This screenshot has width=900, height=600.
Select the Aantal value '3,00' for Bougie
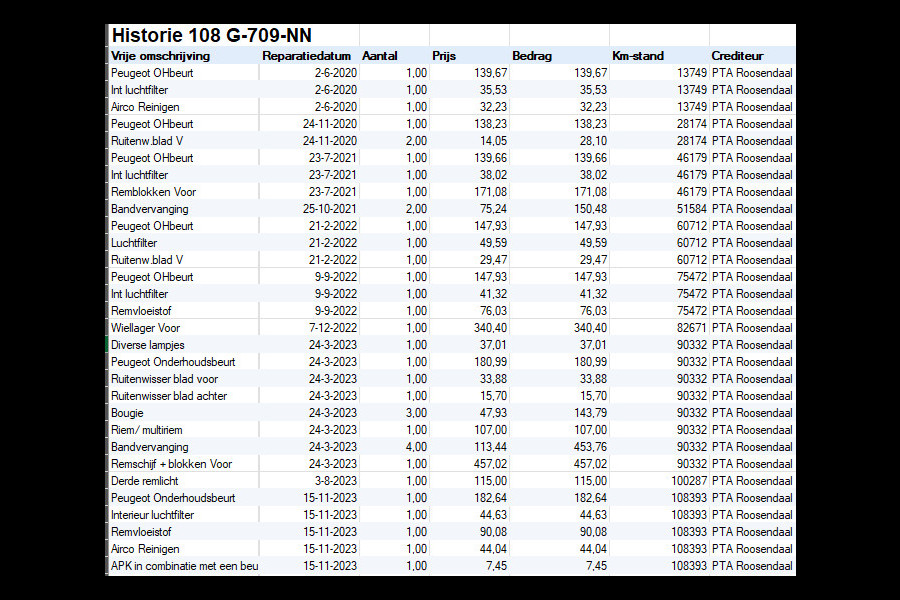click(x=417, y=413)
